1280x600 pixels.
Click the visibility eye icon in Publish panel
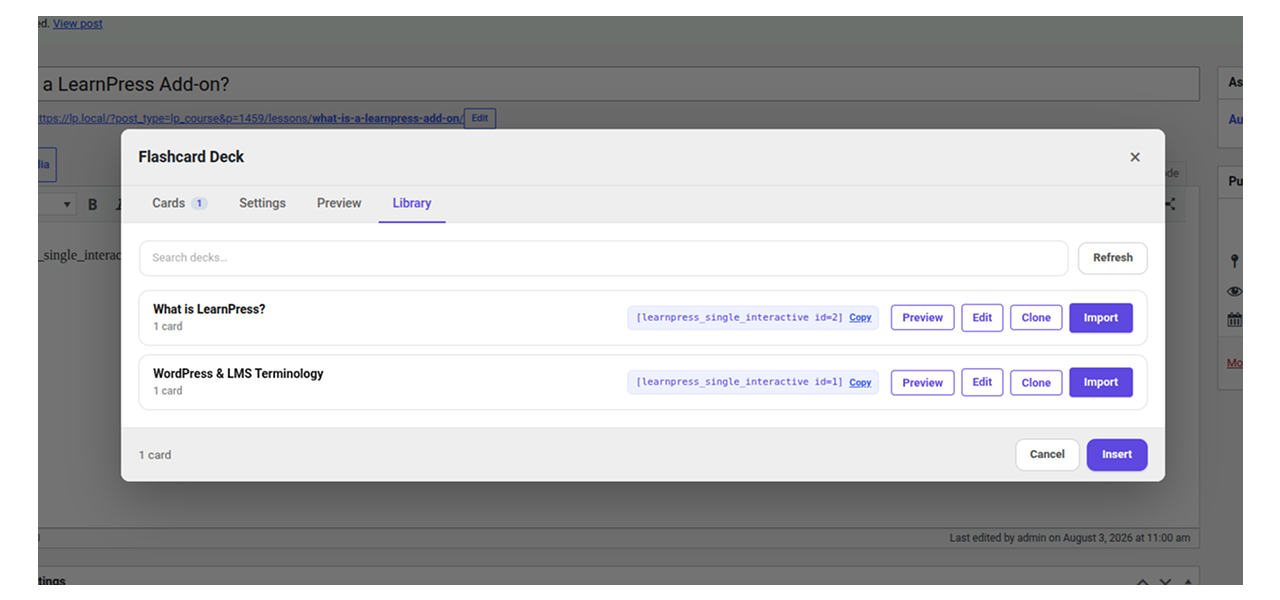(1235, 291)
